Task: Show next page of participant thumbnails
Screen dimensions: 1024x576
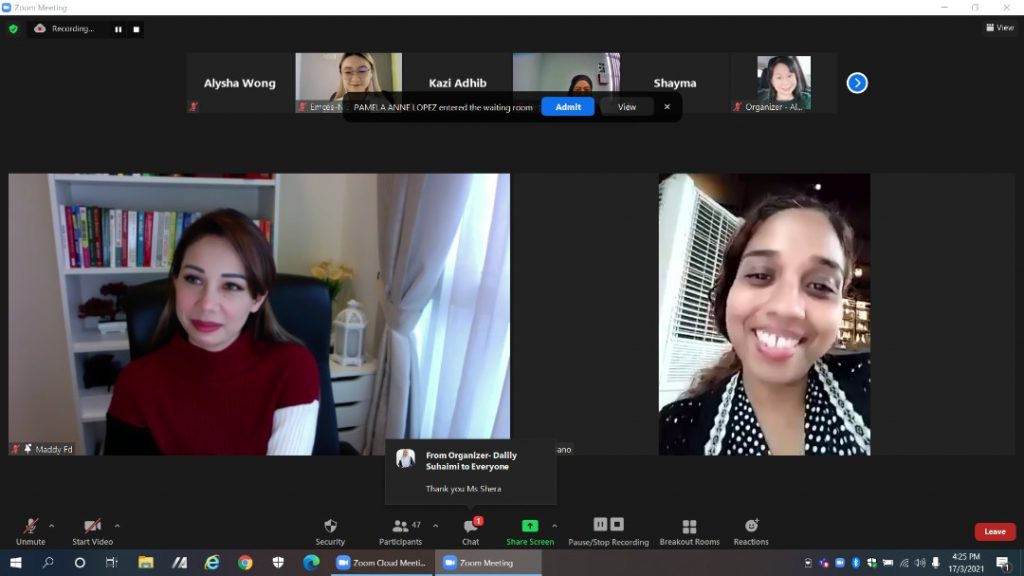Action: pos(857,83)
